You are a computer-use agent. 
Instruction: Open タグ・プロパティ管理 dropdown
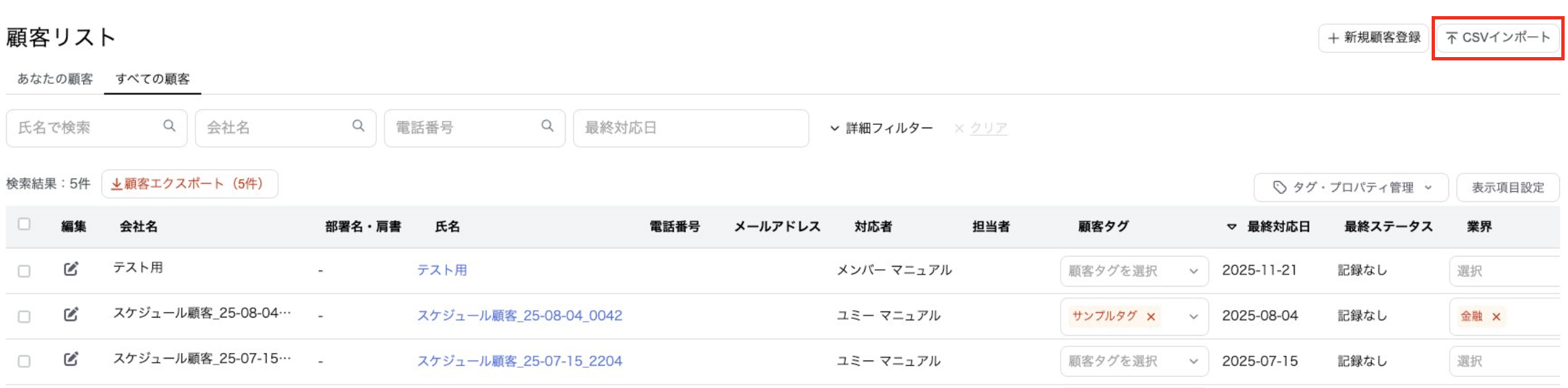(x=1352, y=187)
